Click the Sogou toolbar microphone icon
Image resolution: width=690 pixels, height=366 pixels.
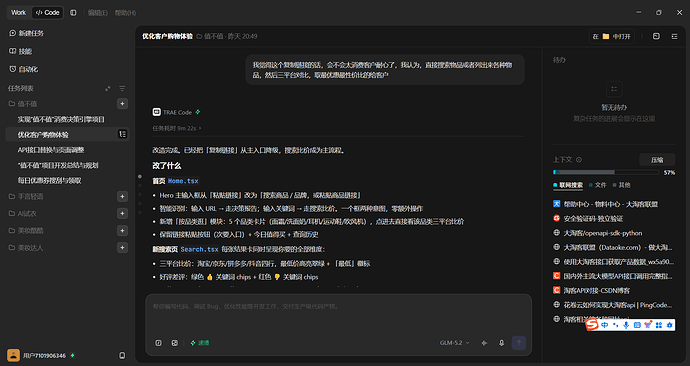pos(626,325)
